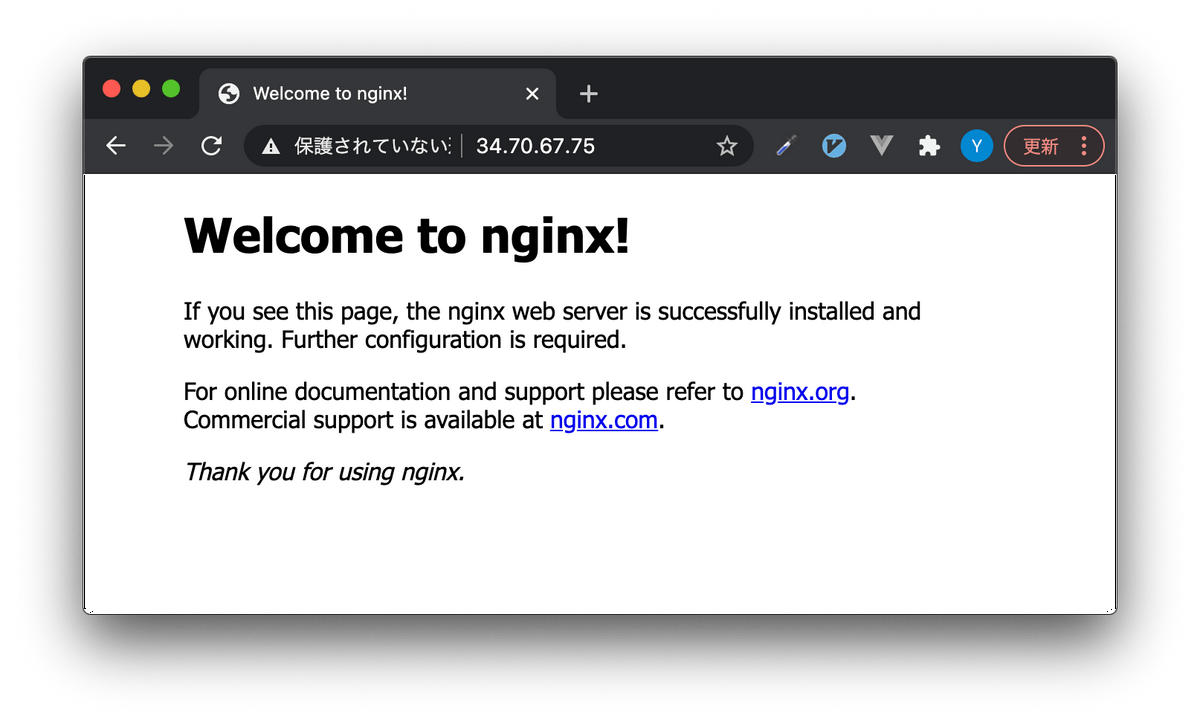Open the three-dot Chrome menu
The image size is (1200, 724).
coord(1084,146)
